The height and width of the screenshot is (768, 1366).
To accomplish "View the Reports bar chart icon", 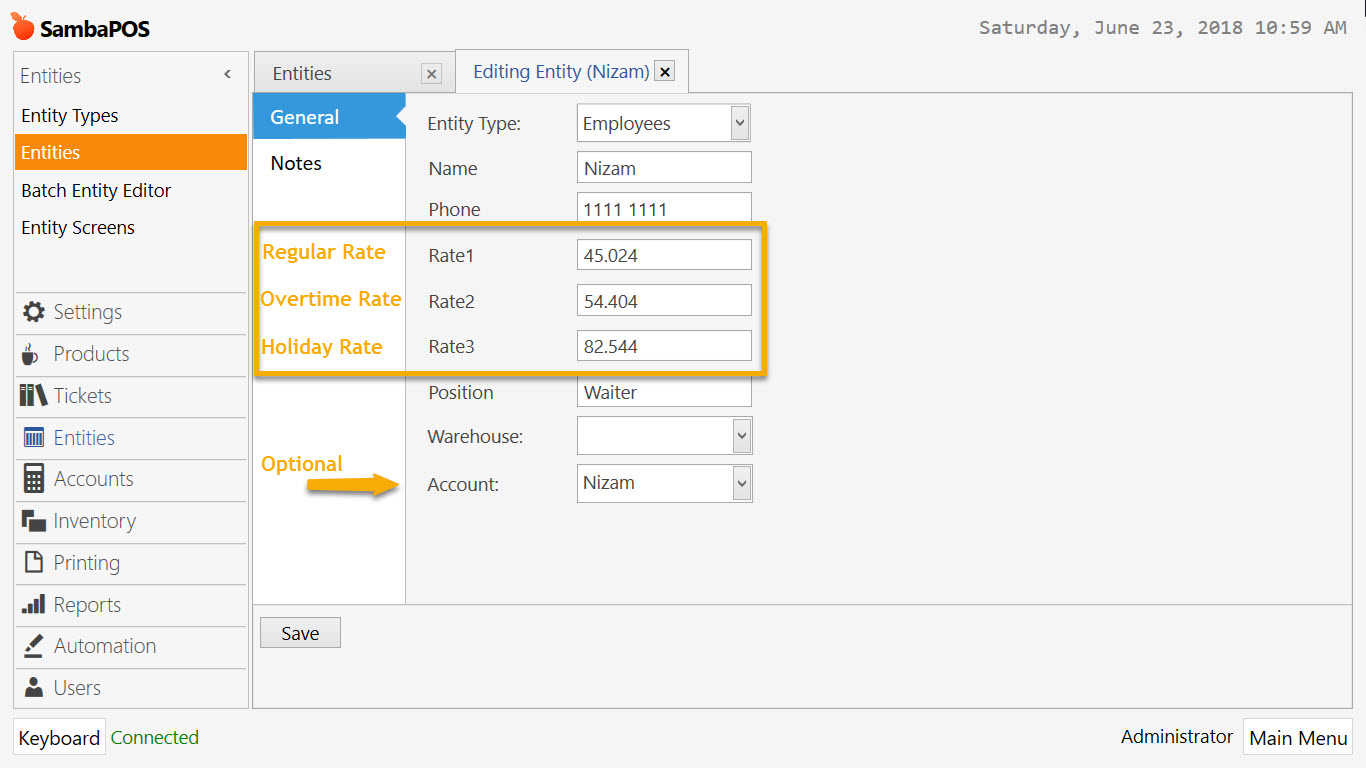I will [35, 605].
